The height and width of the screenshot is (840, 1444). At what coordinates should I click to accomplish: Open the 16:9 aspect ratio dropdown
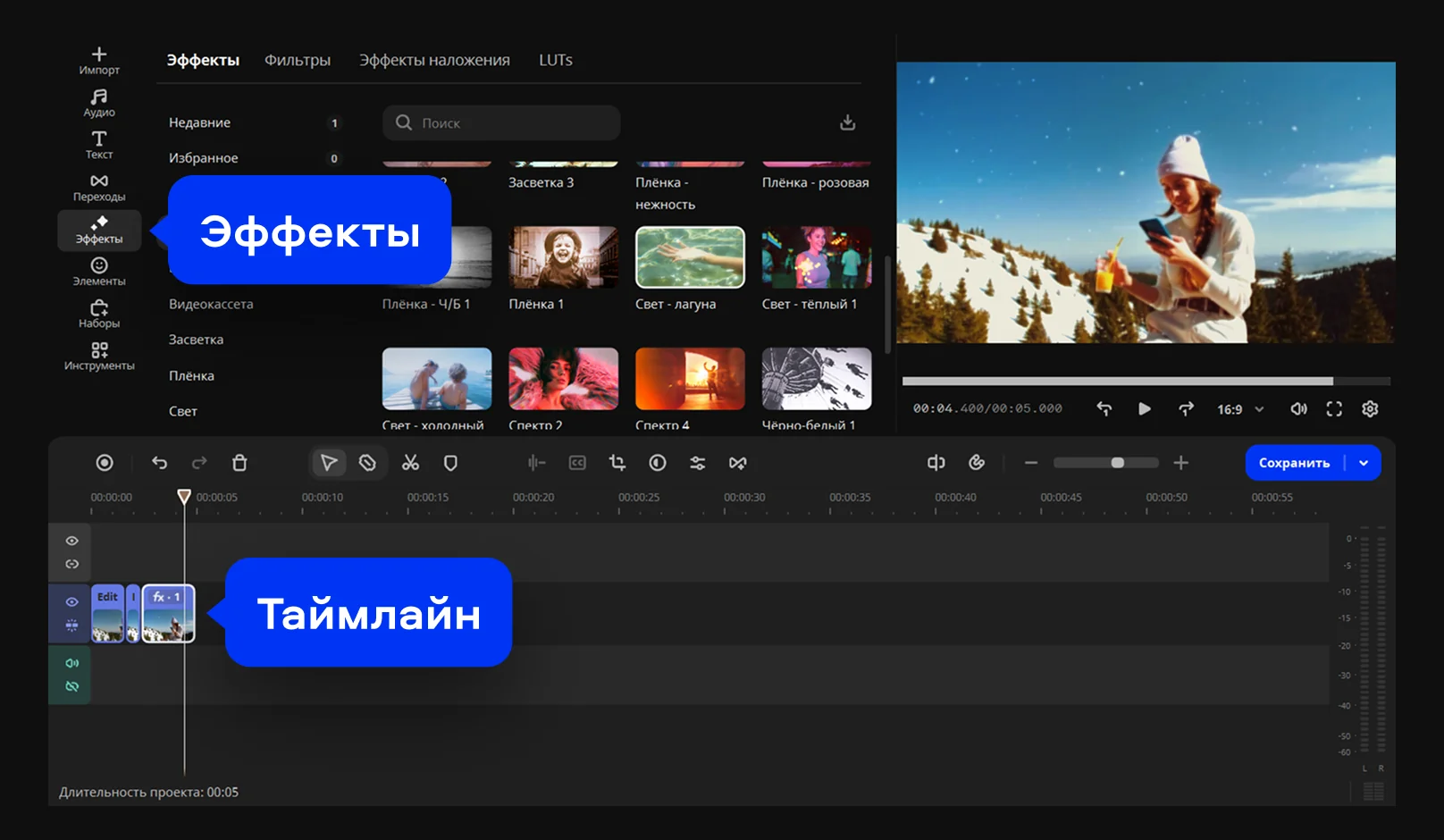(x=1240, y=409)
